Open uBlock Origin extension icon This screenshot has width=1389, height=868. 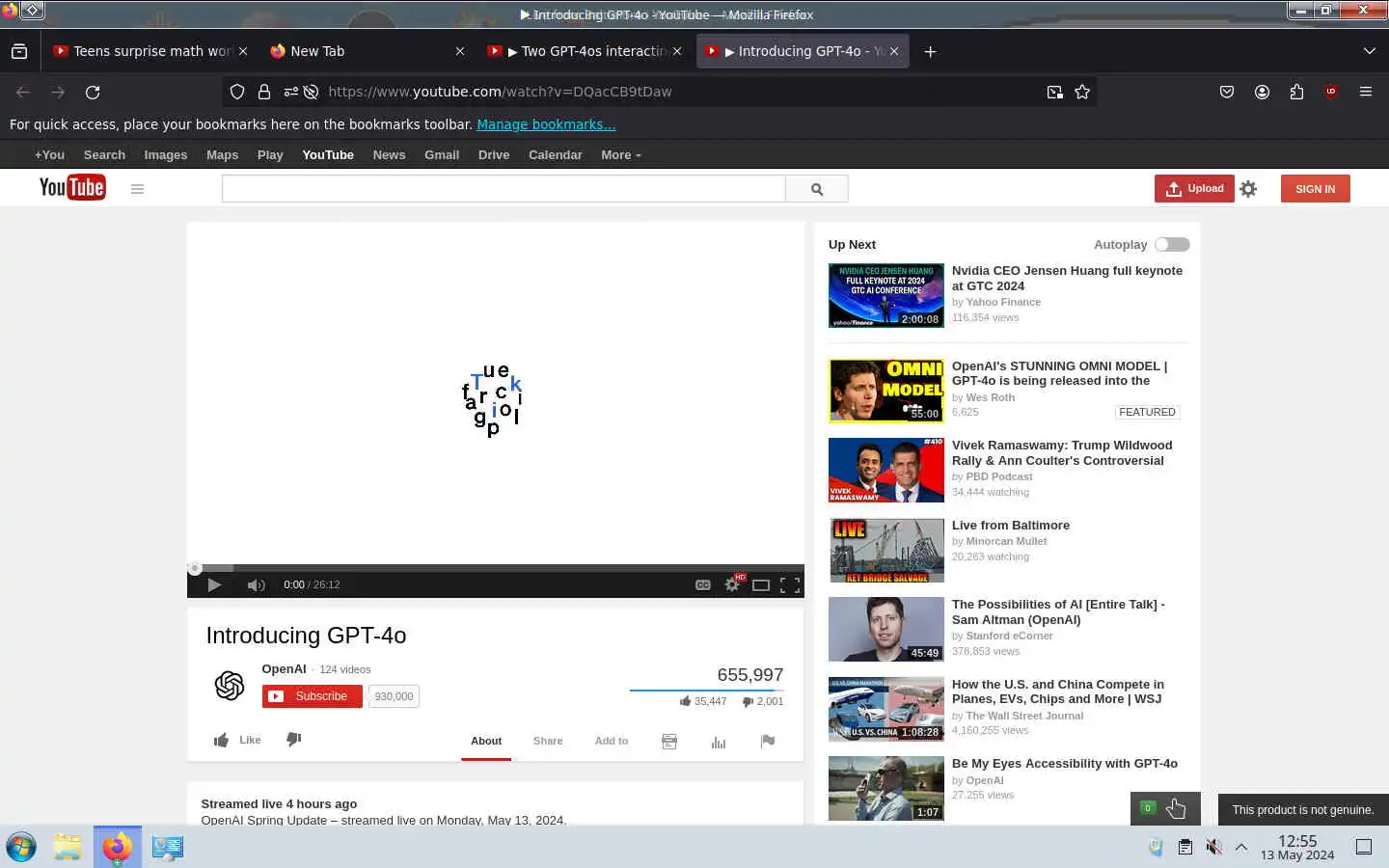(x=1331, y=92)
